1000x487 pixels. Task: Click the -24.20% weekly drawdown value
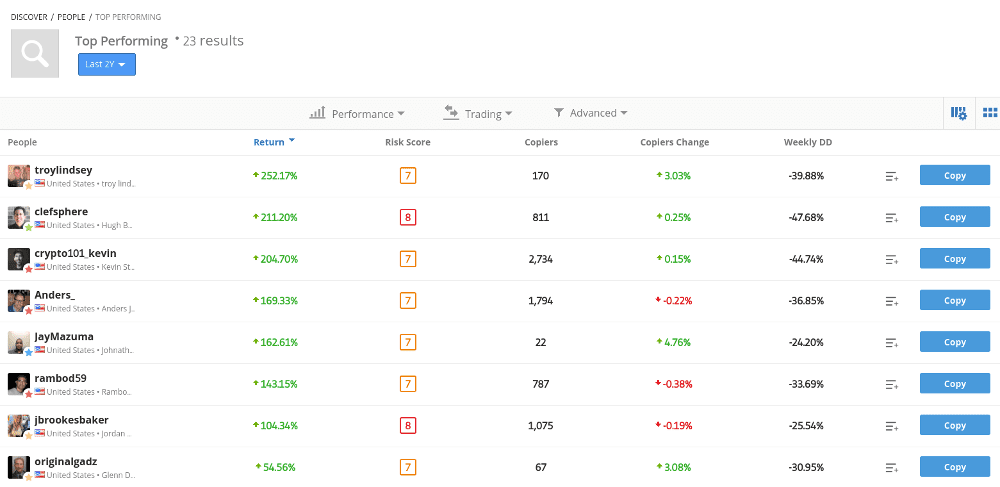[x=806, y=342]
